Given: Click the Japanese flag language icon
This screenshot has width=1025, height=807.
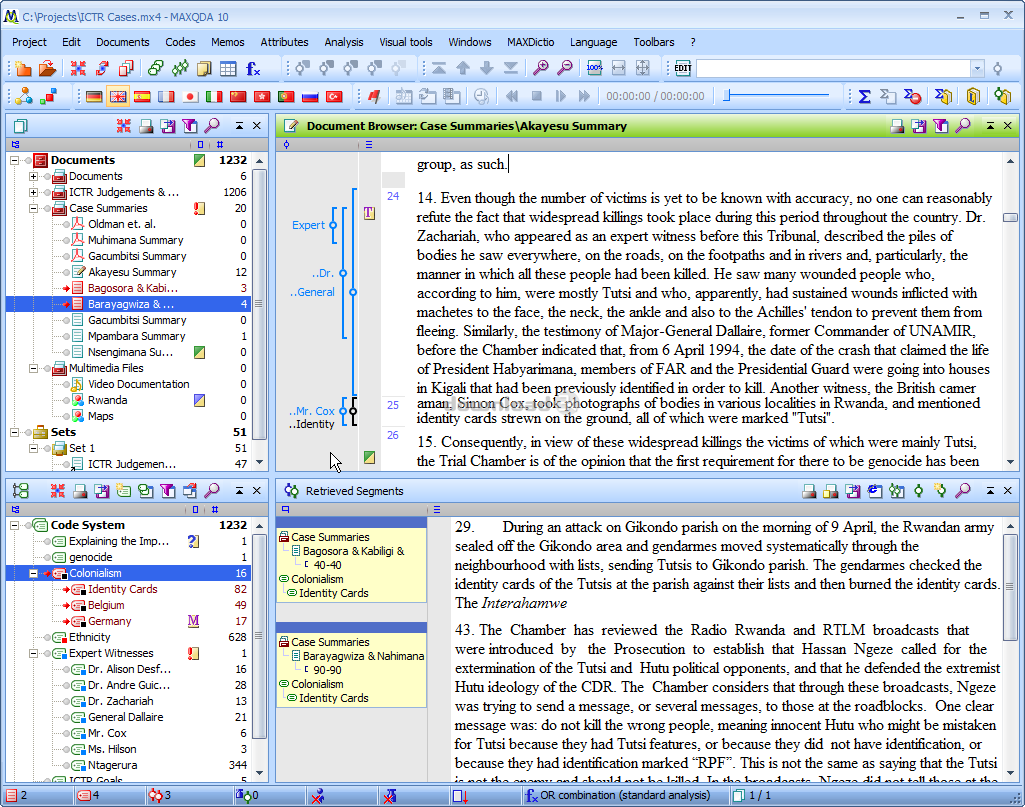Looking at the screenshot, I should [190, 96].
